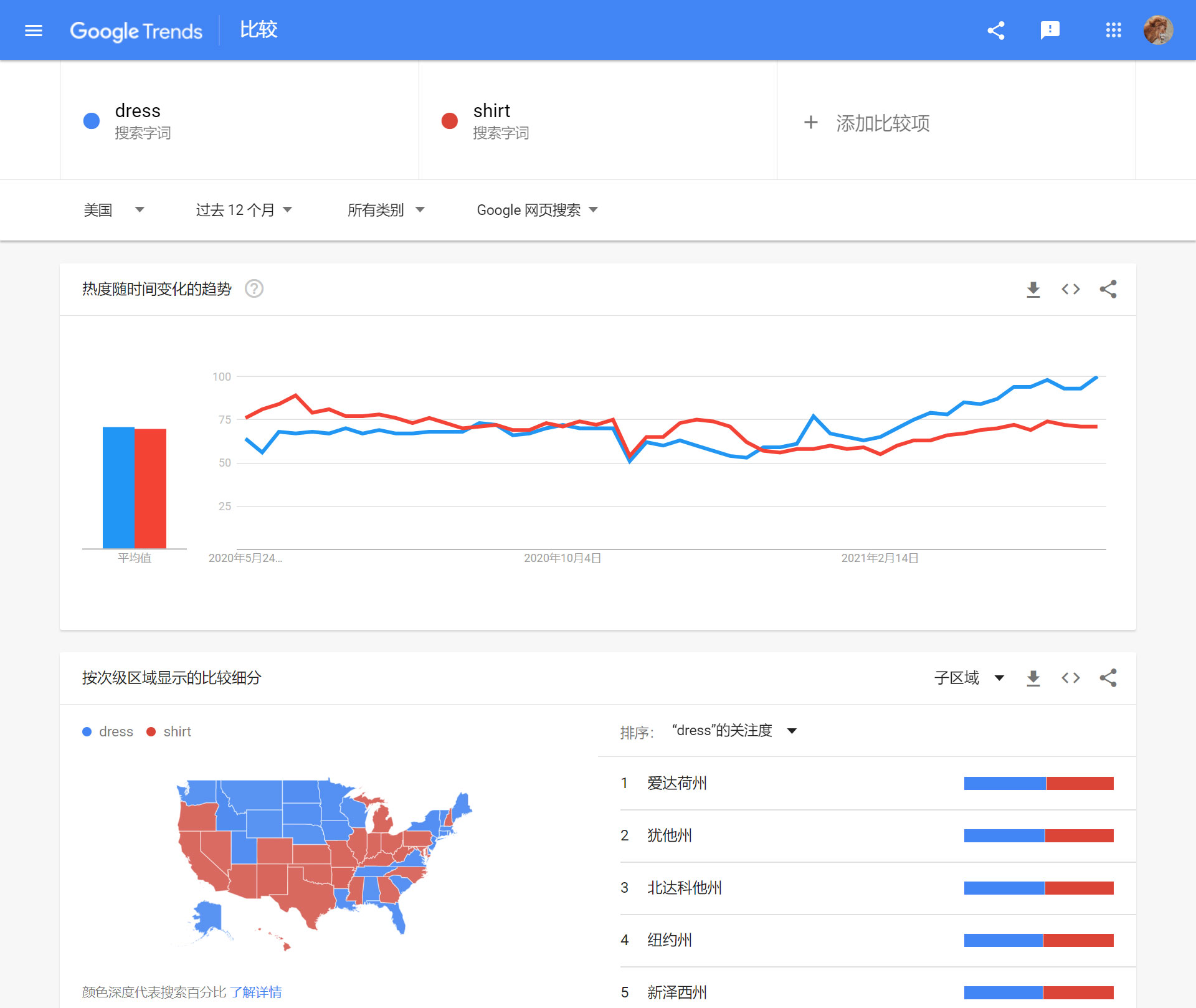This screenshot has width=1196, height=1008.
Task: Open embed code for the subregion panel
Action: coord(1070,678)
